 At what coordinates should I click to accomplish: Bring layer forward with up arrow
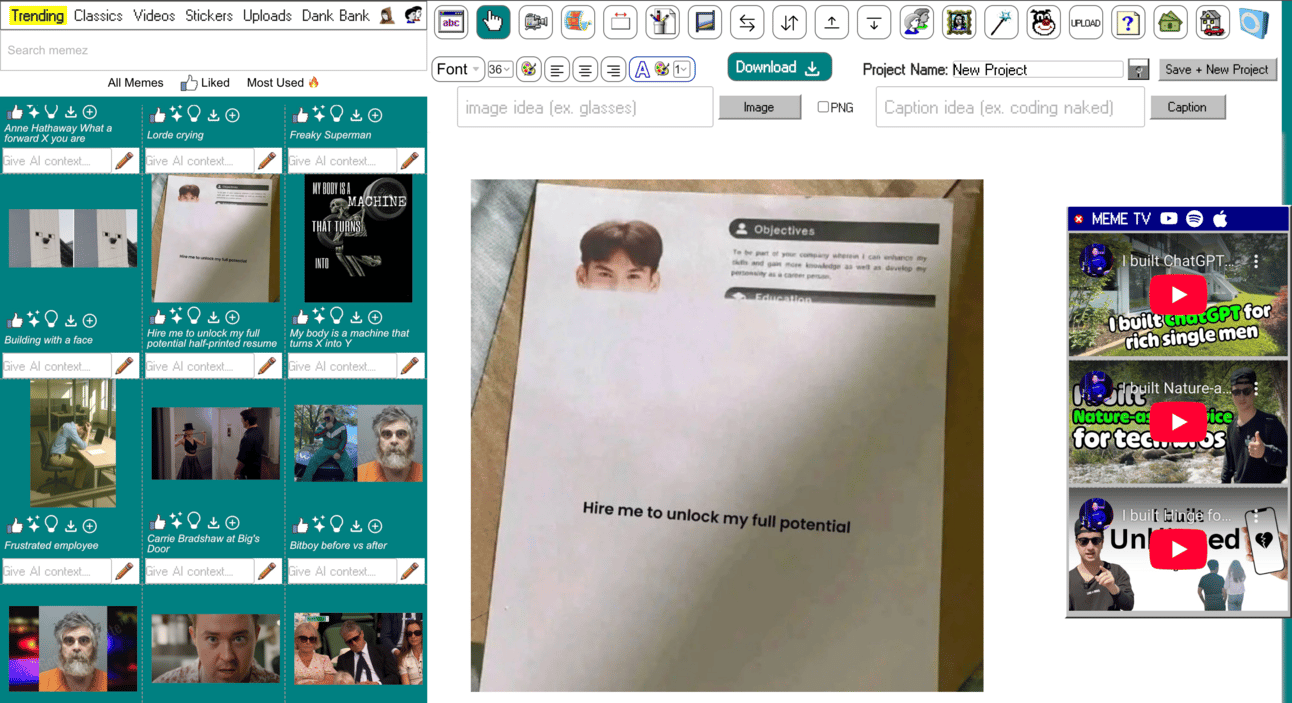point(831,22)
